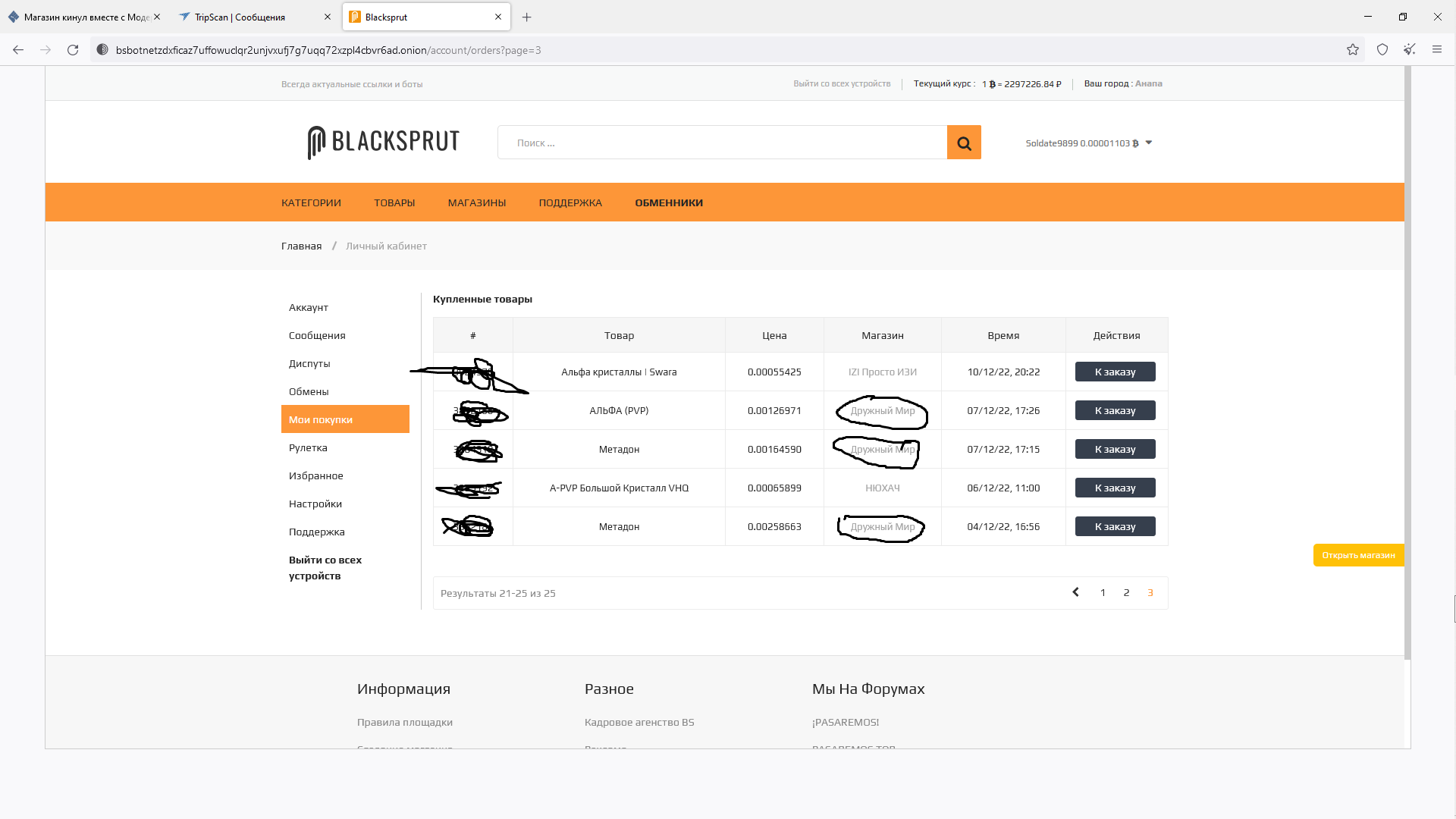1456x819 pixels.
Task: Click the new identity broom icon
Action: 1410,50
